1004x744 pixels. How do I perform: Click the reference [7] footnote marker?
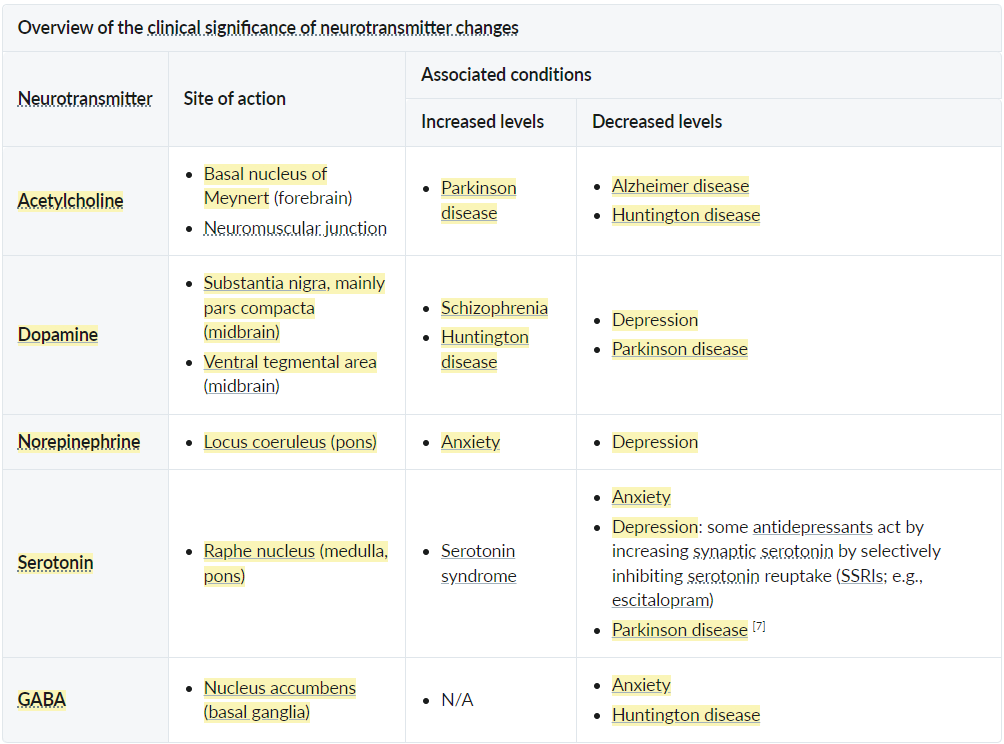point(759,626)
